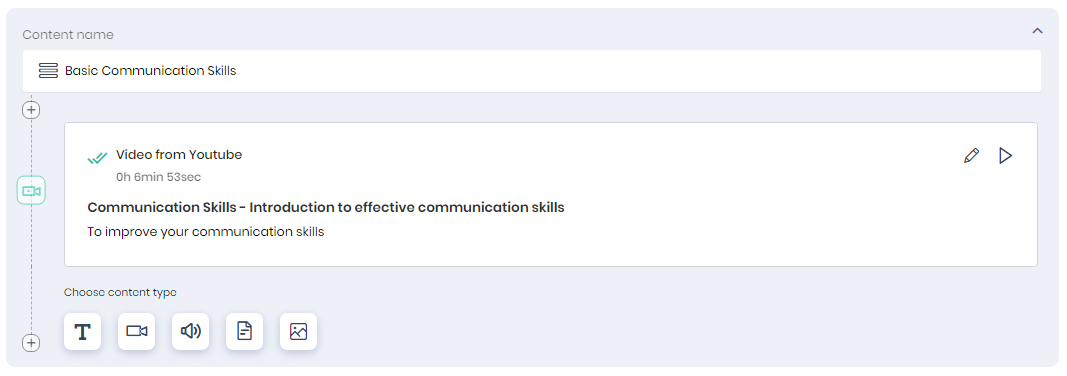Image resolution: width=1067 pixels, height=376 pixels.
Task: Pick the Audio content type icon
Action: [x=191, y=332]
